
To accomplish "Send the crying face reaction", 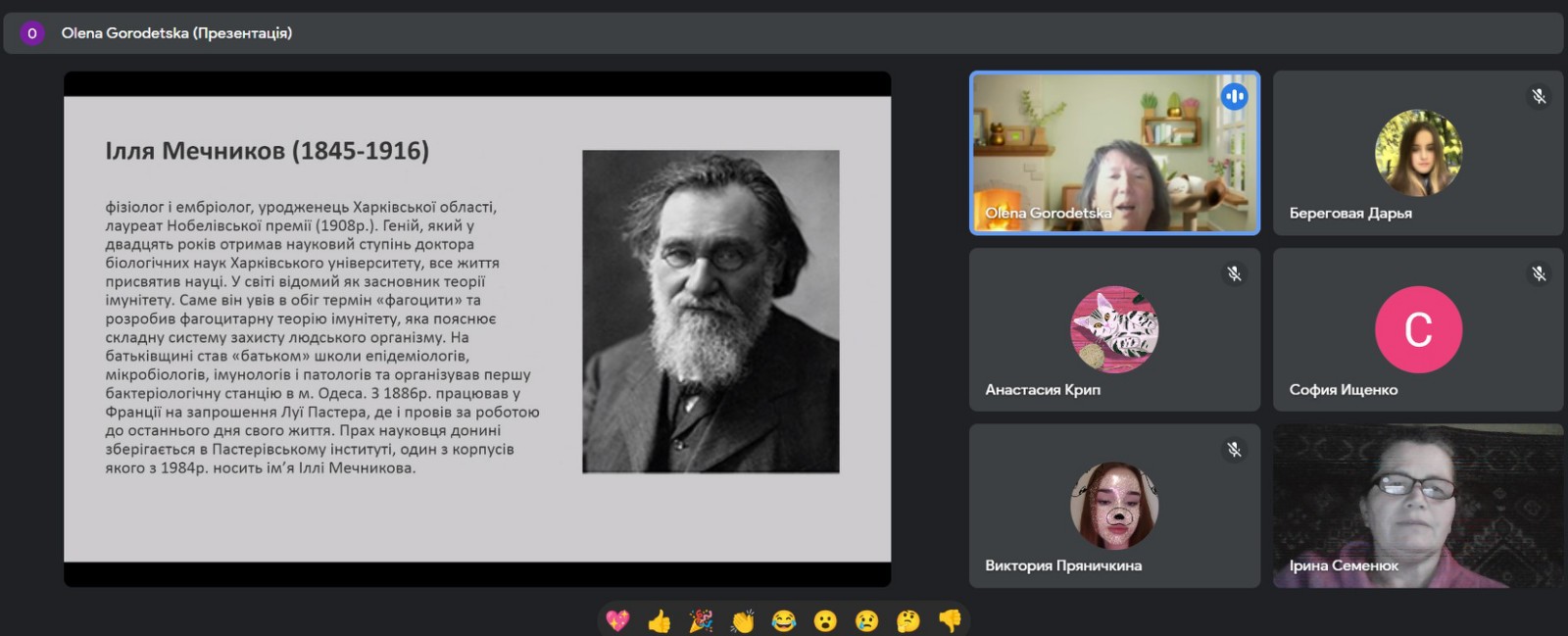I will [867, 620].
